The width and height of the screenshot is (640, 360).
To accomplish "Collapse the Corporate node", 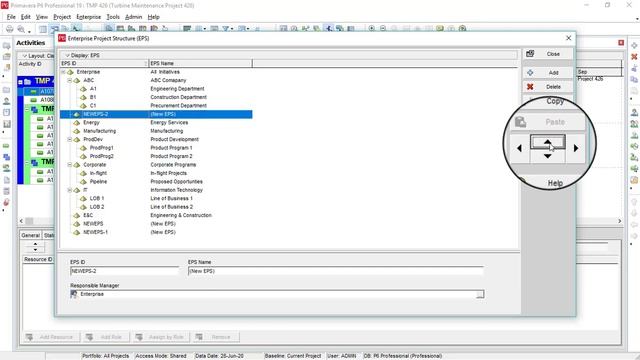I will point(70,164).
